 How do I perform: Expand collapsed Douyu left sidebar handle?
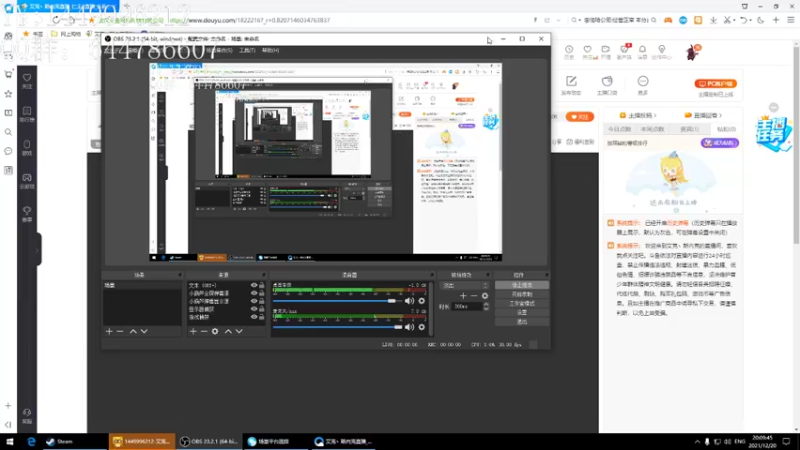click(x=38, y=250)
